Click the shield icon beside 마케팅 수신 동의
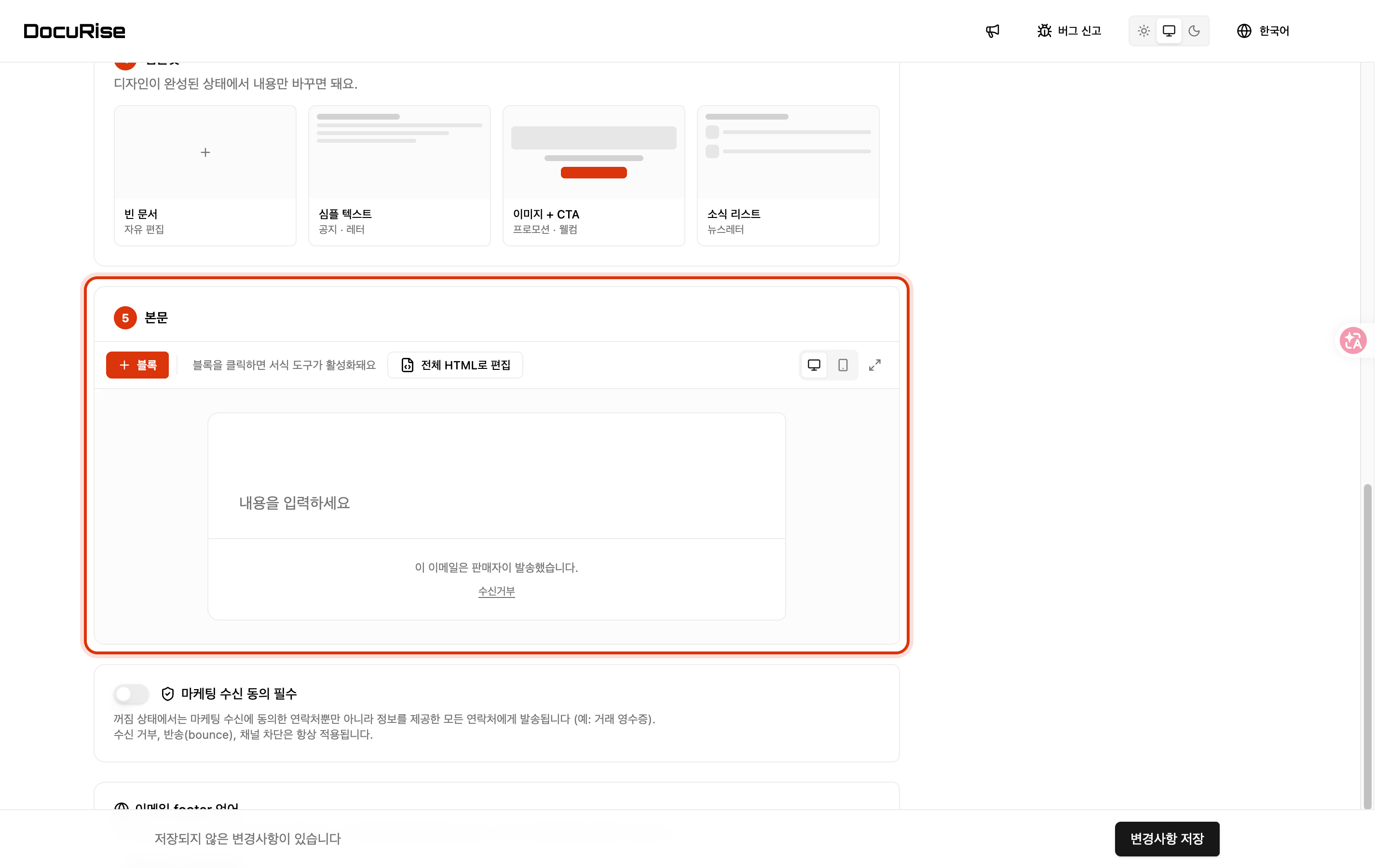 pyautogui.click(x=168, y=694)
